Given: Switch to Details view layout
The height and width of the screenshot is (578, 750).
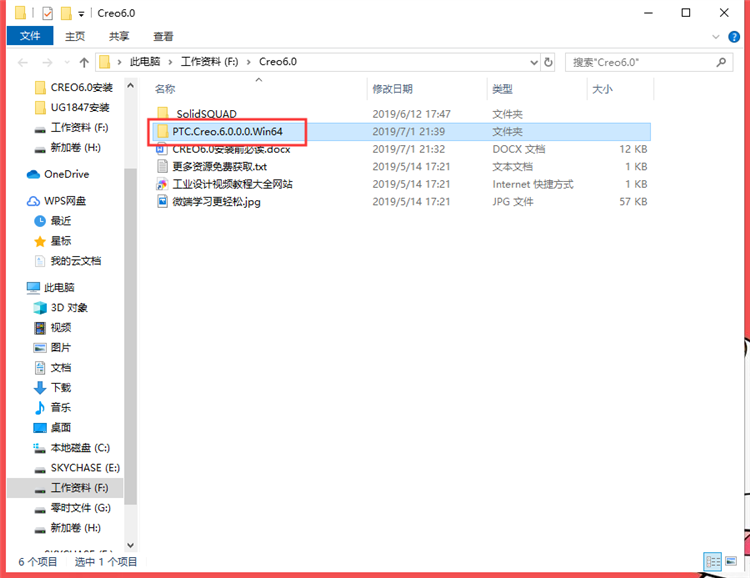Looking at the screenshot, I should pos(713,561).
